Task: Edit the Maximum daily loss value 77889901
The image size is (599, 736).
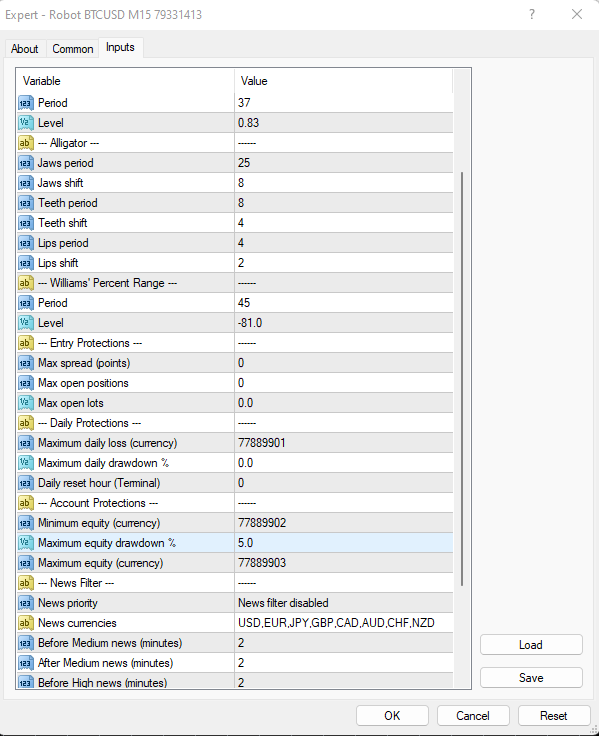Action: (x=344, y=443)
